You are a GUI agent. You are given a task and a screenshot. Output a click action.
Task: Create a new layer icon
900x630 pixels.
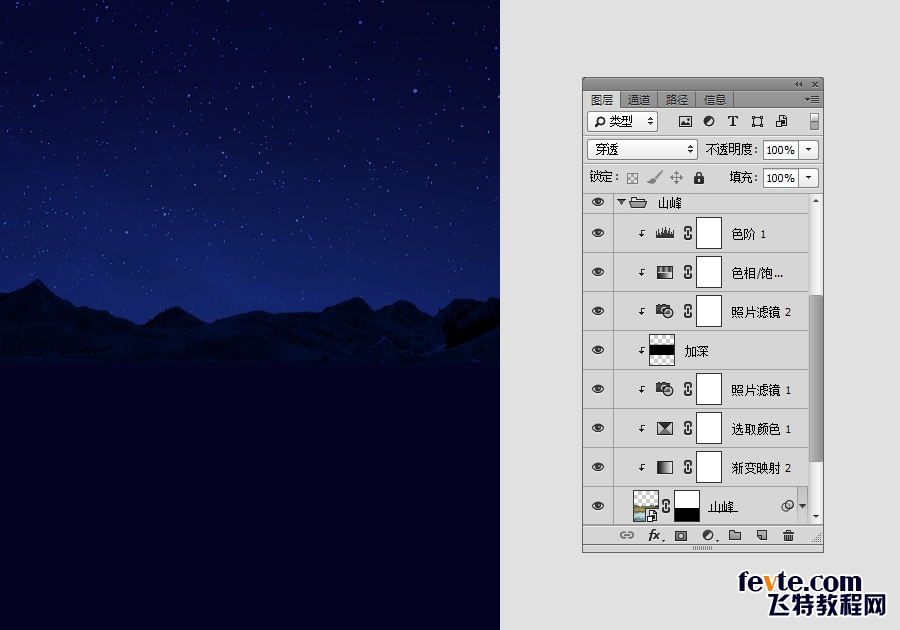tap(762, 535)
